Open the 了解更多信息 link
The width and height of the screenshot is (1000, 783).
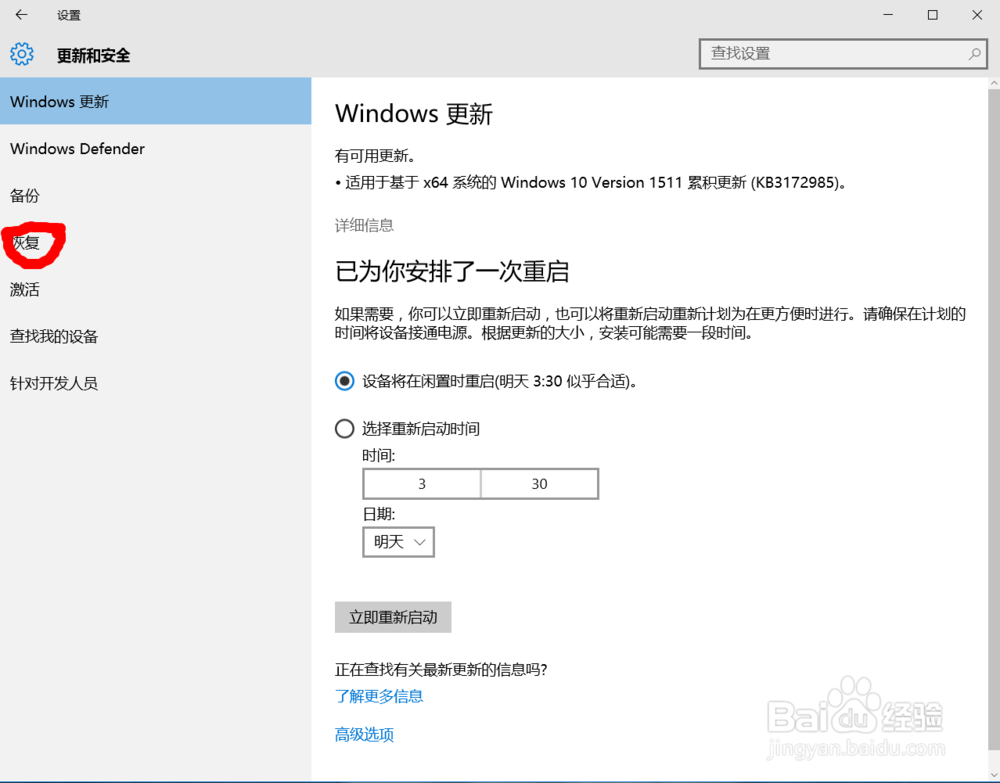point(379,696)
